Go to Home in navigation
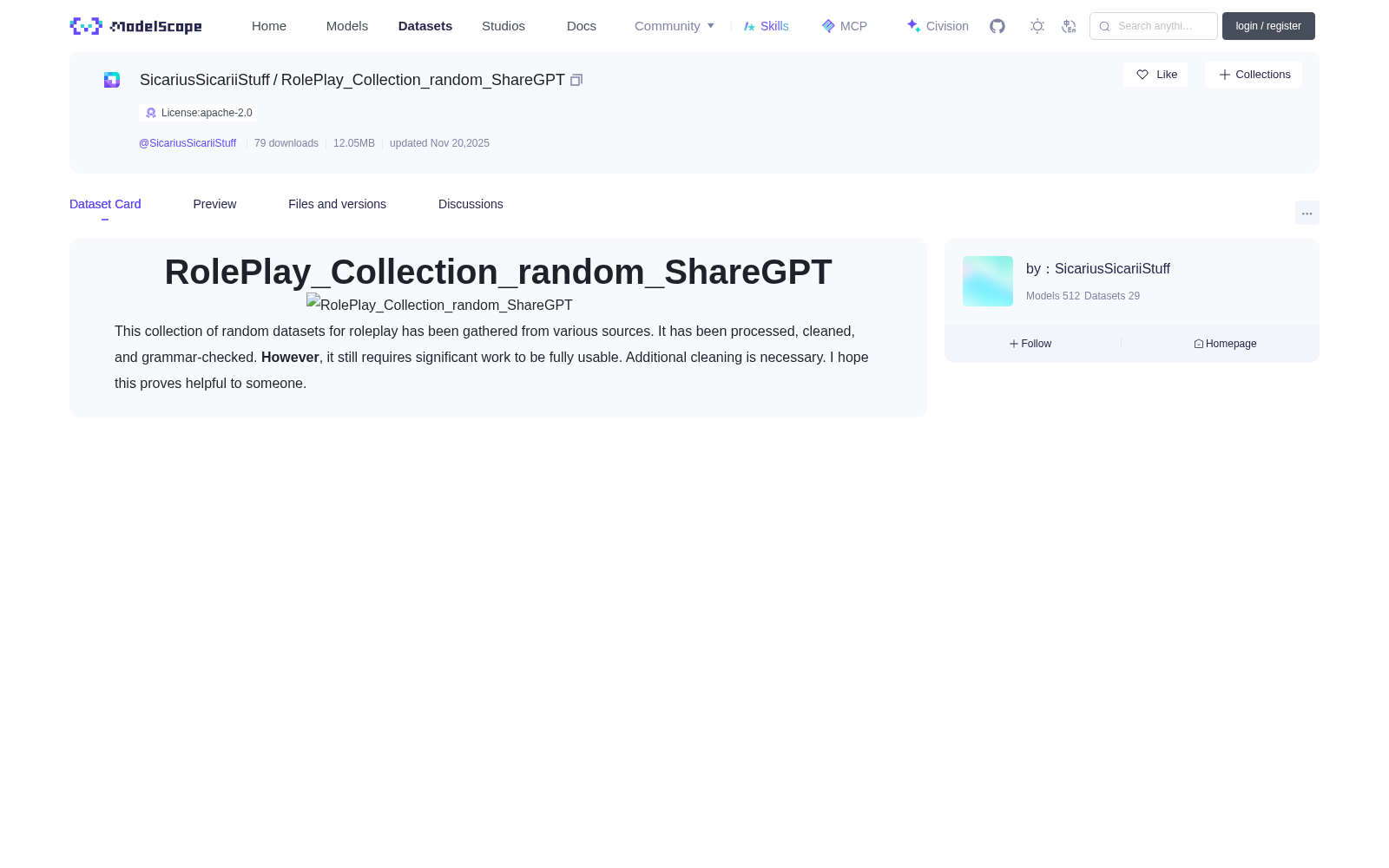This screenshot has height=868, width=1389. coord(269,26)
